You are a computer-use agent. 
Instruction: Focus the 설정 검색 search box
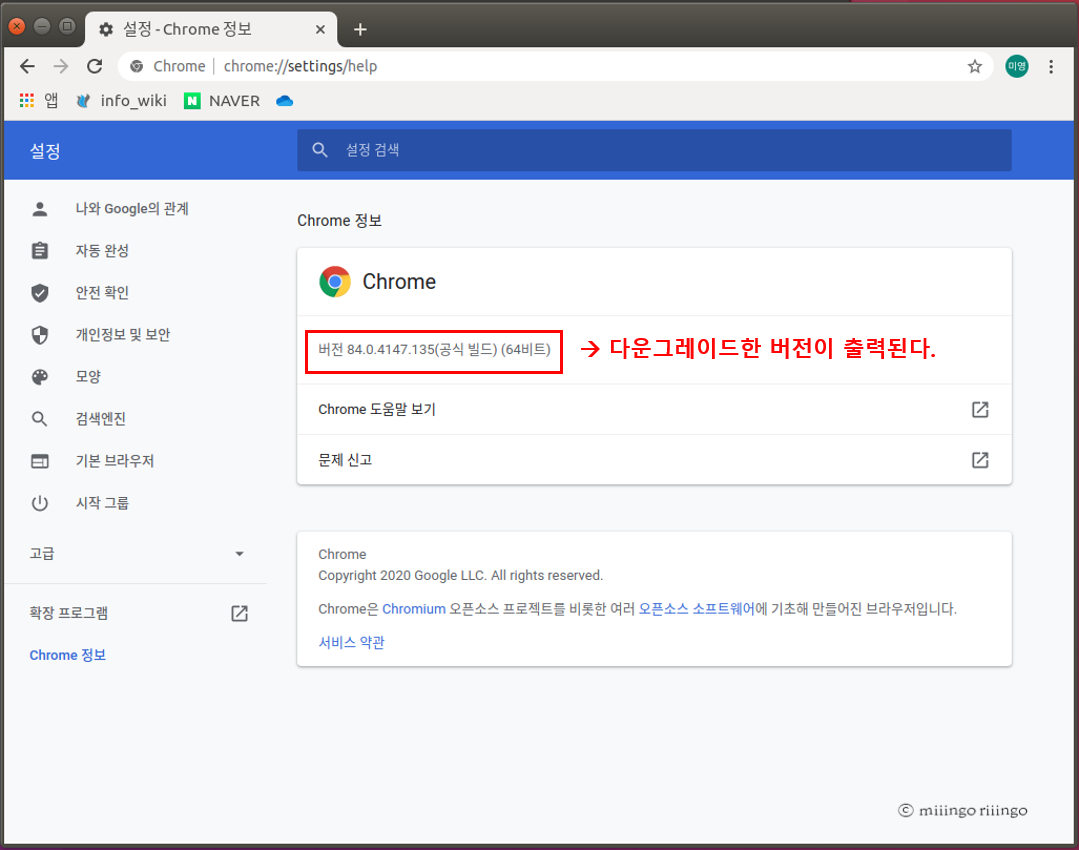[654, 150]
